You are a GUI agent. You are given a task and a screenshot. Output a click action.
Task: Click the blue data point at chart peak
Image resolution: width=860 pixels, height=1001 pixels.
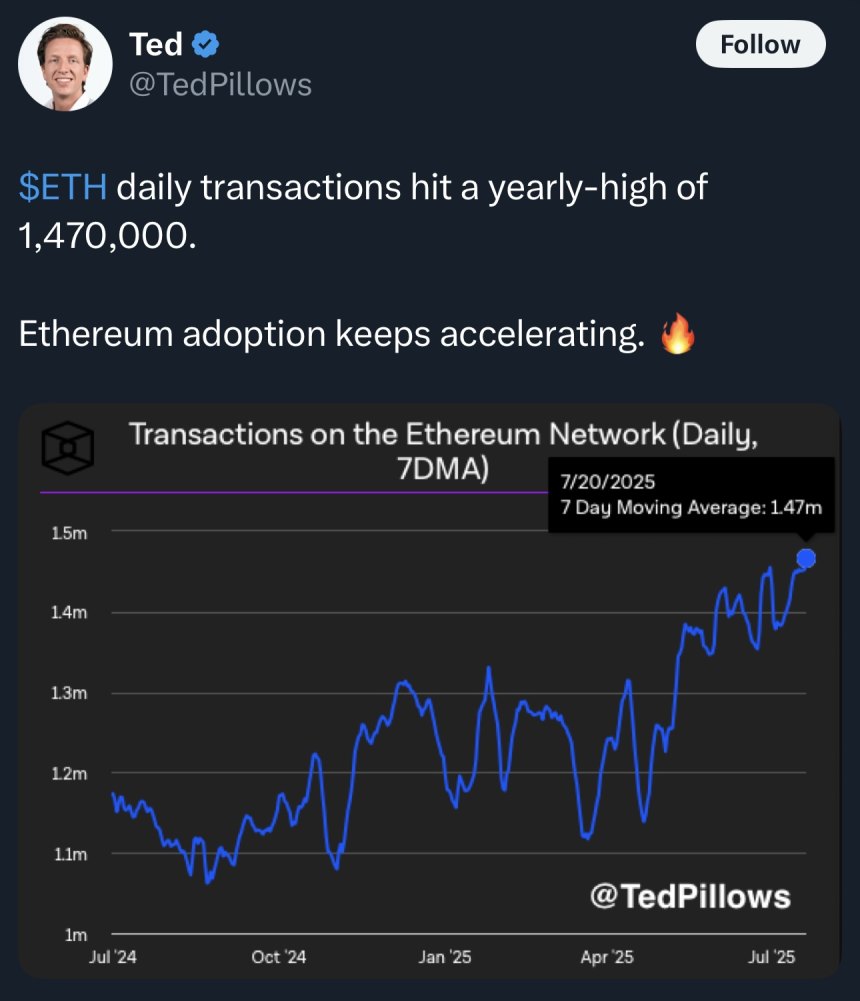click(806, 559)
